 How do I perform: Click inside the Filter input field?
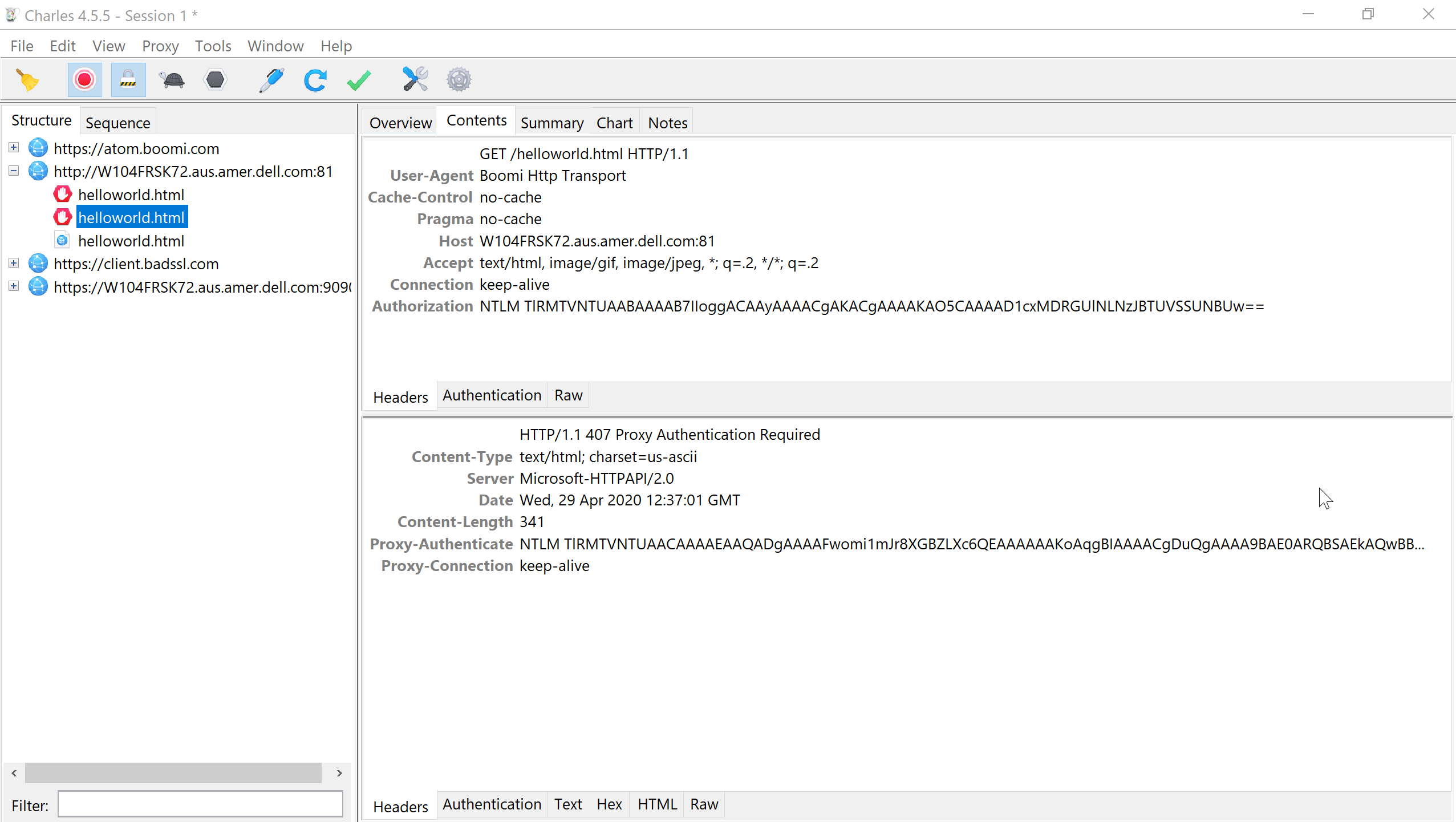tap(200, 804)
